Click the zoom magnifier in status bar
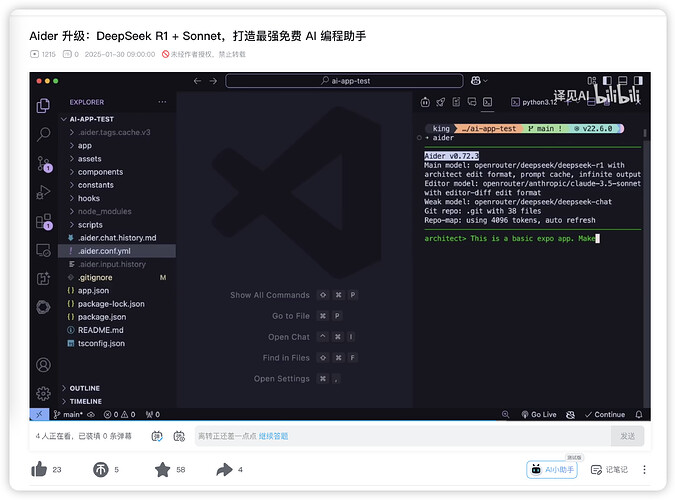The height and width of the screenshot is (500, 675). (505, 414)
